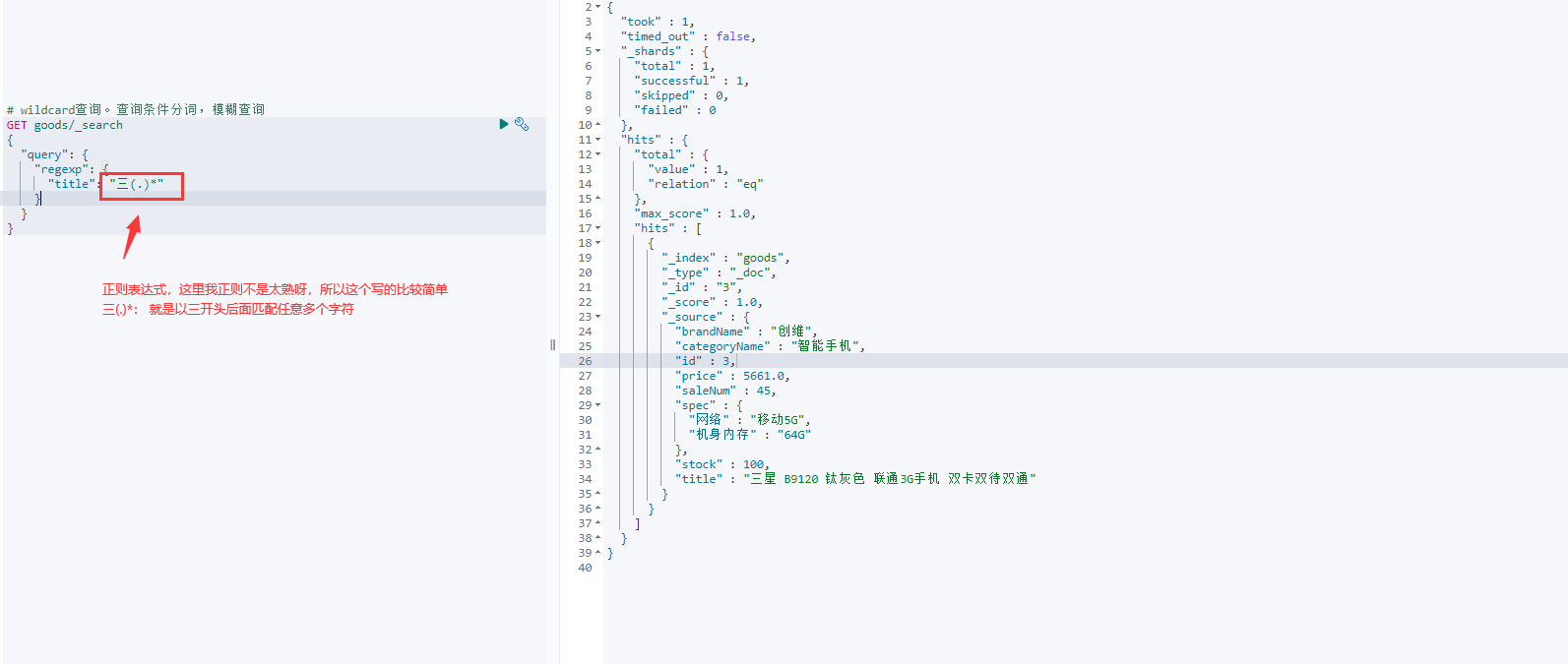Click the "price" : 5661.0 line
Viewport: 1568px width, 664px height.
pyautogui.click(x=732, y=376)
